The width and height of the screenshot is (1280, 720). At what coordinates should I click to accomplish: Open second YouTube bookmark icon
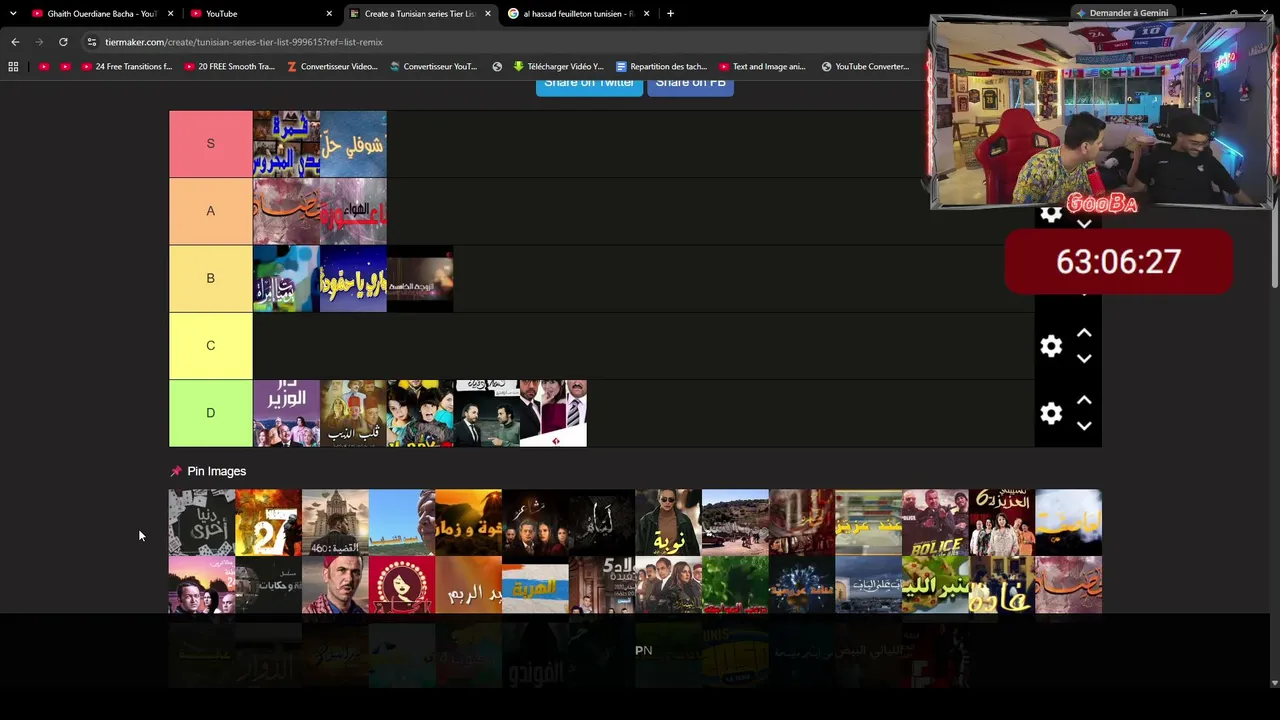(65, 67)
